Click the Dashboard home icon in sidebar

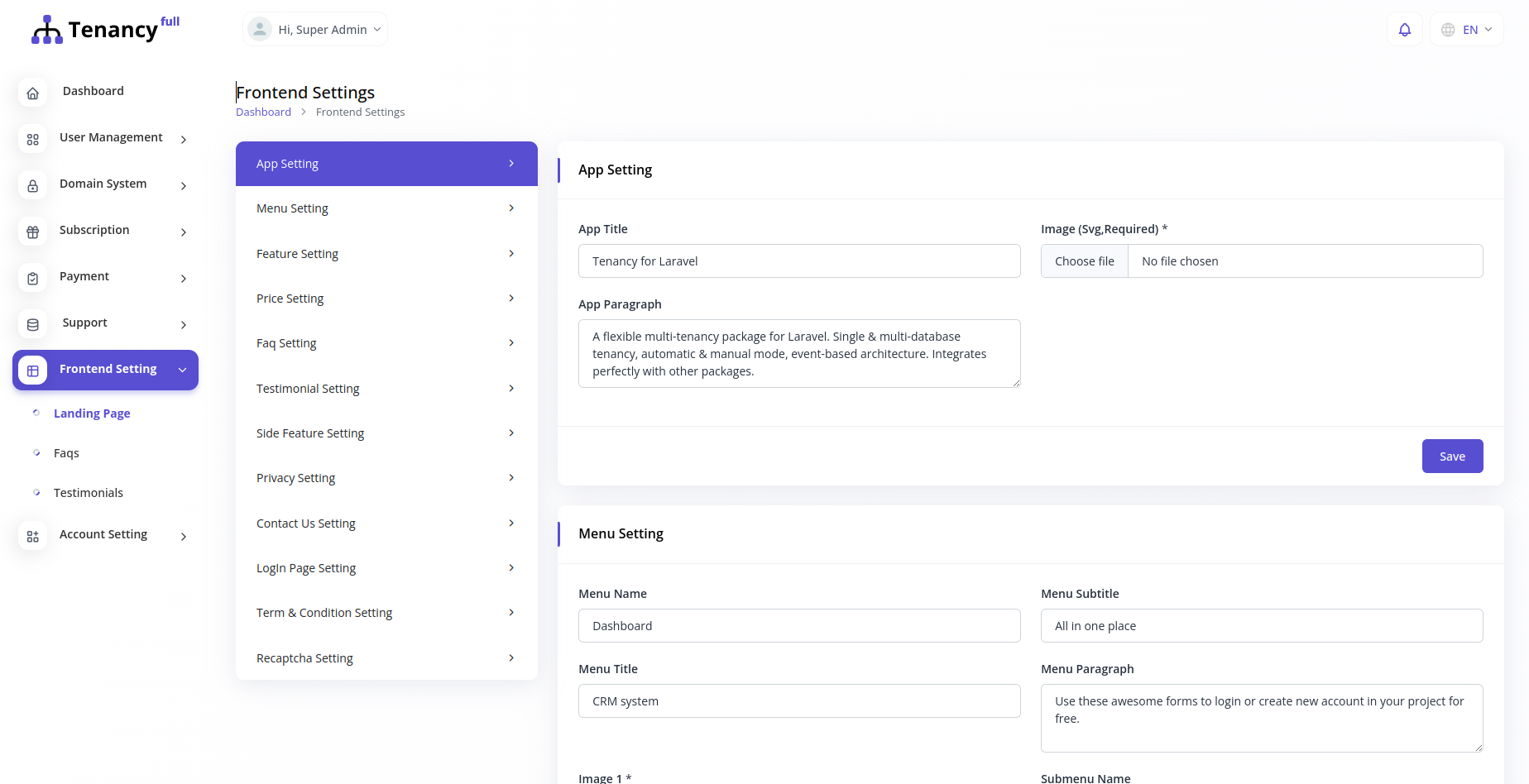(x=33, y=93)
